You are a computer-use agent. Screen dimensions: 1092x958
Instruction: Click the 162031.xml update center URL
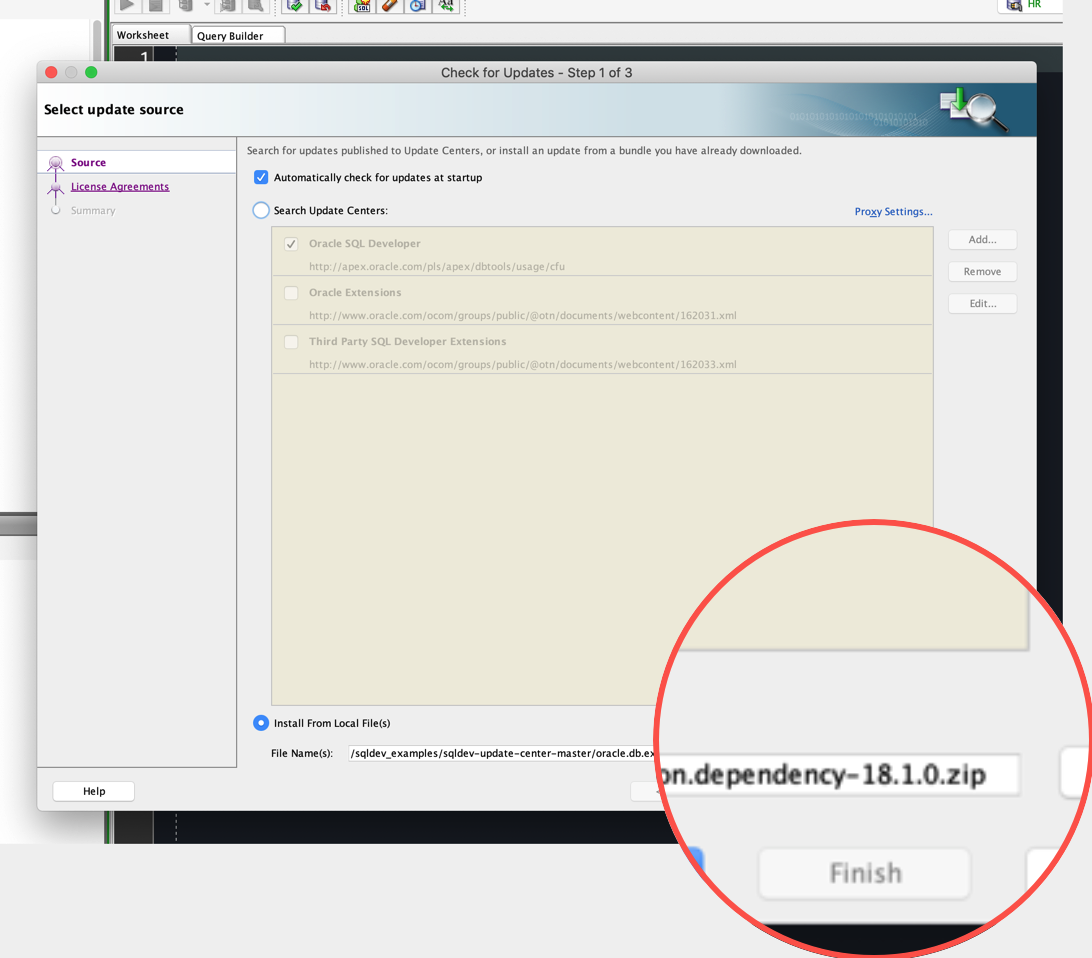pos(522,315)
